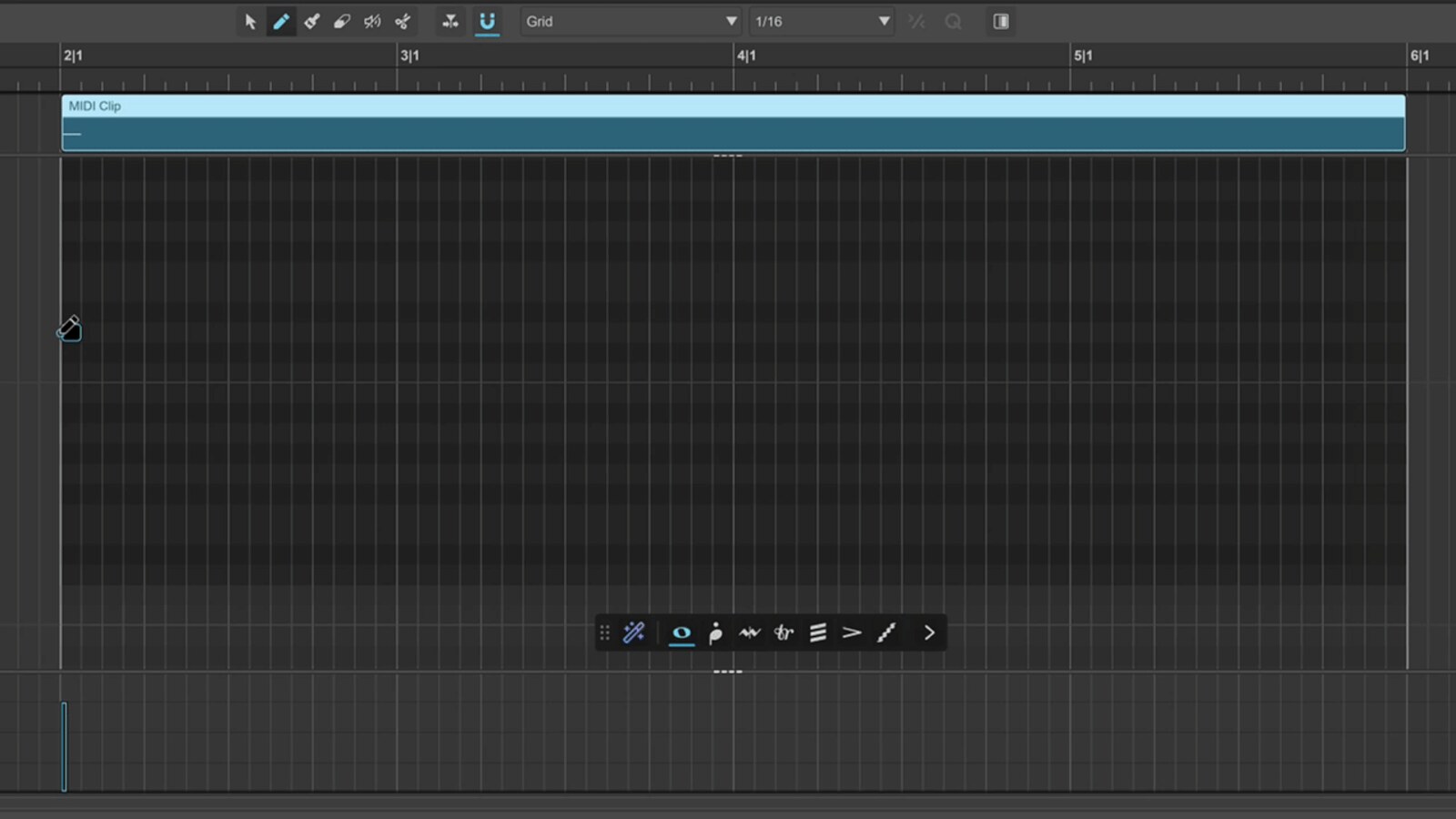1456x819 pixels.
Task: Select the Brush paint tool
Action: pos(312,21)
